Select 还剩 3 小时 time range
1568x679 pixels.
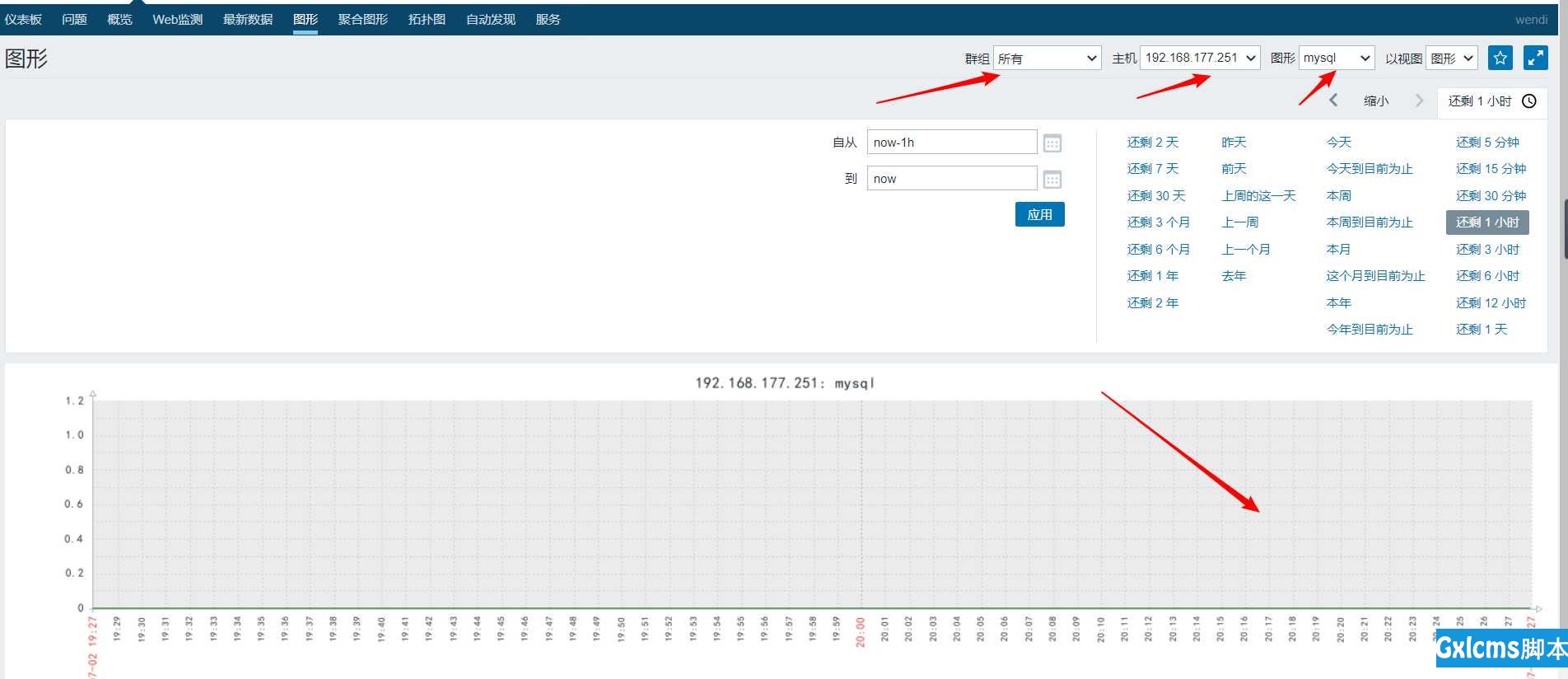pyautogui.click(x=1487, y=249)
